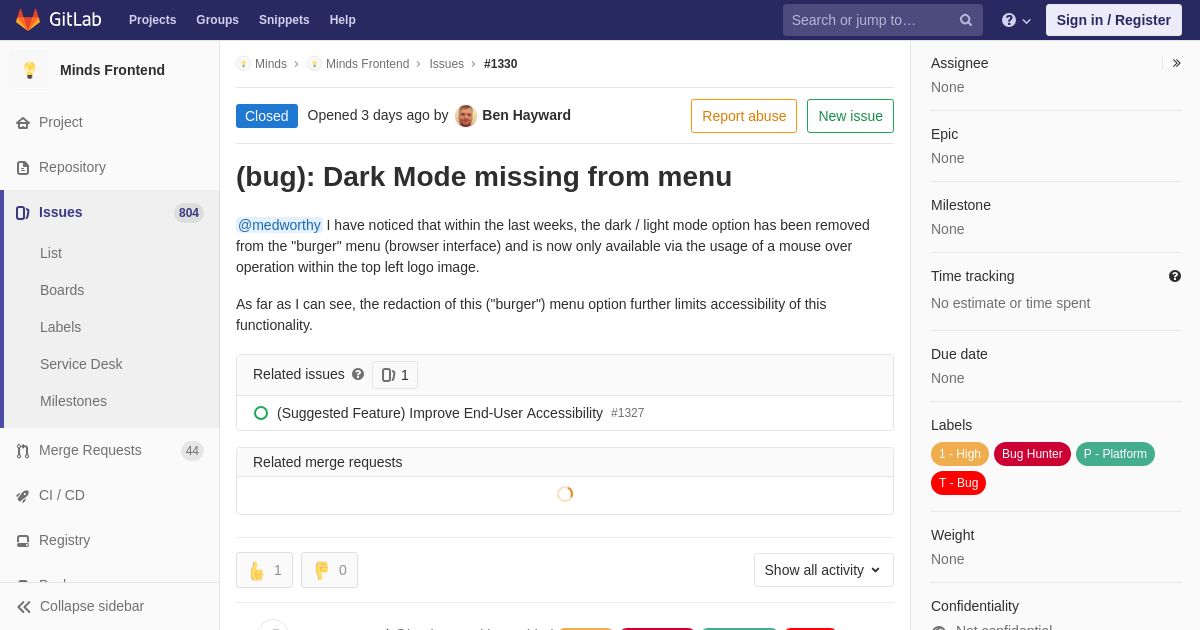The width and height of the screenshot is (1200, 630).
Task: Click the open status circle of issue #1327
Action: point(261,413)
